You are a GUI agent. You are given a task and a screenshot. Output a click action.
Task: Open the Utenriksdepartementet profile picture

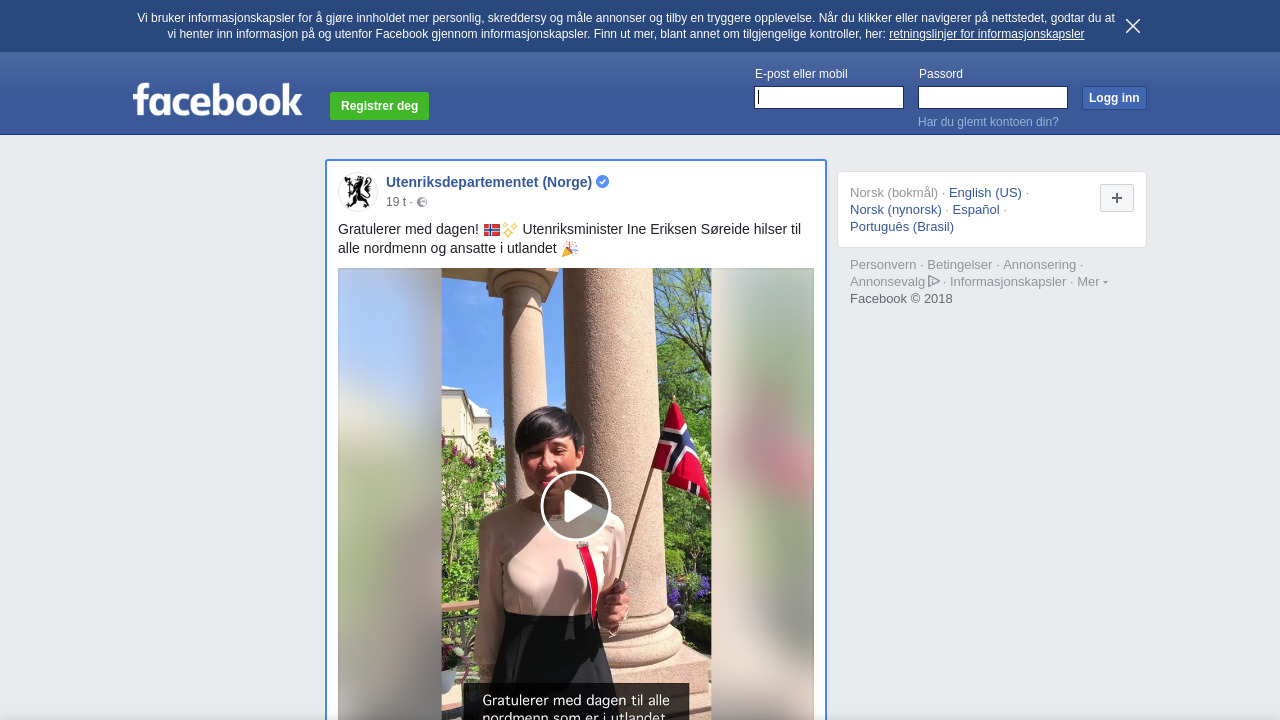tap(357, 192)
